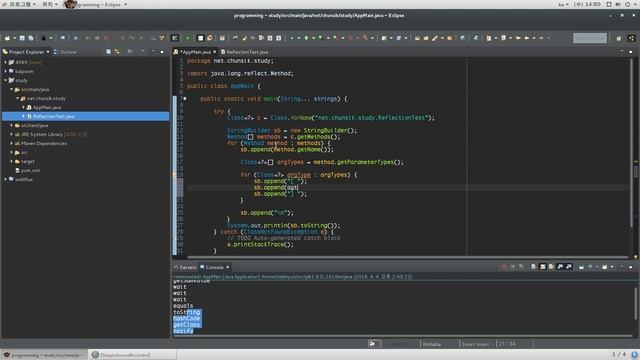This screenshot has height=360, width=640.
Task: Minimize the Console view
Action: (622, 267)
